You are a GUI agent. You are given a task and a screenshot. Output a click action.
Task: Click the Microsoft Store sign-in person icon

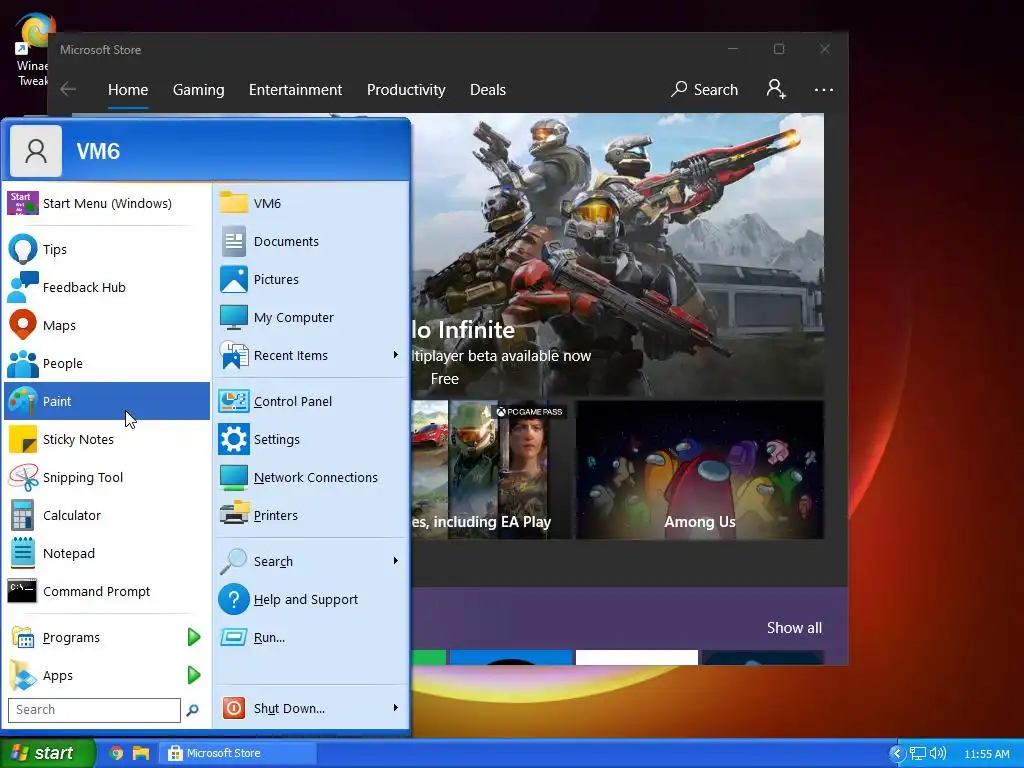coord(776,89)
